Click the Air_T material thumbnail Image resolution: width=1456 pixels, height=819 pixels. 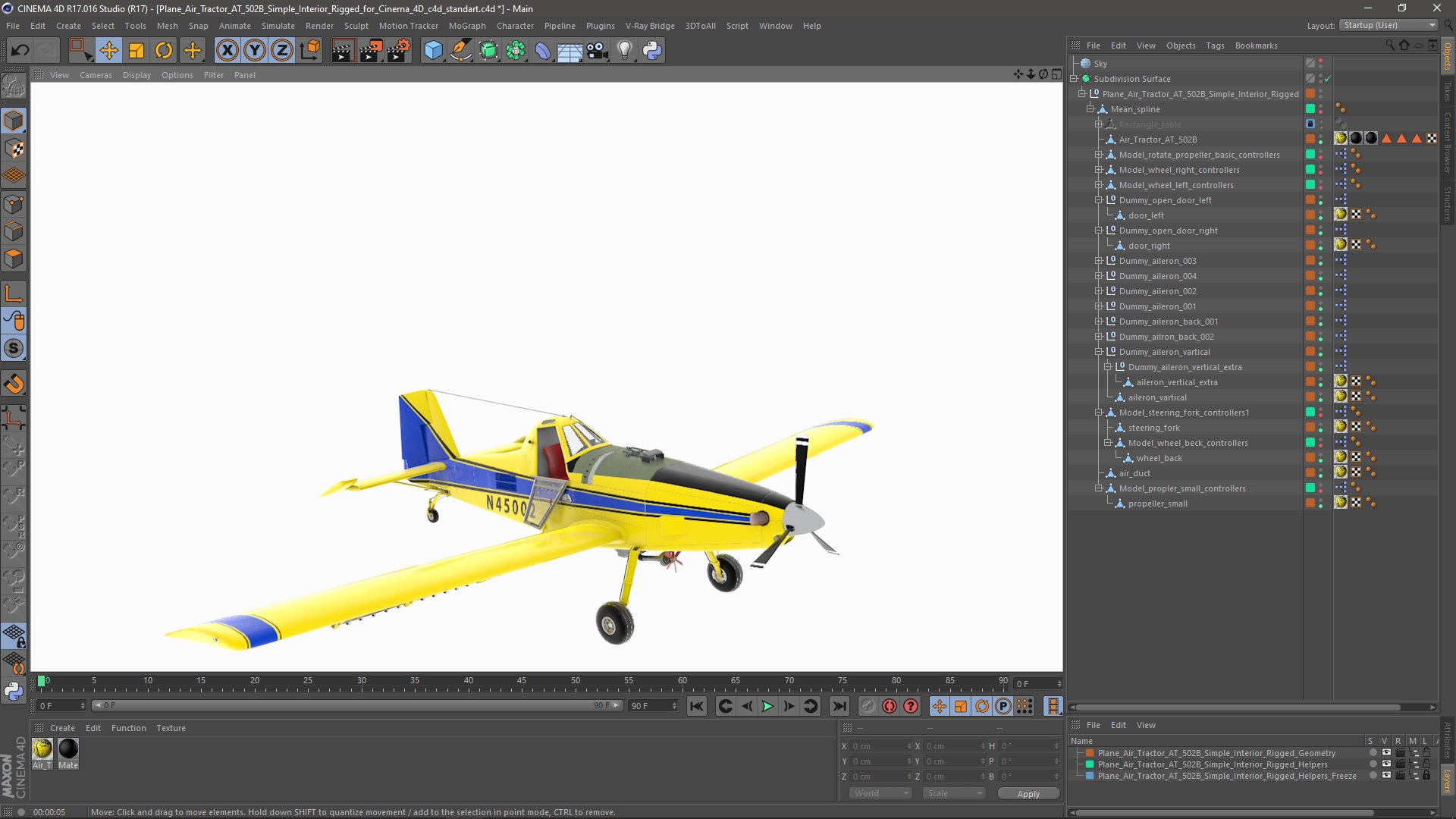(42, 749)
